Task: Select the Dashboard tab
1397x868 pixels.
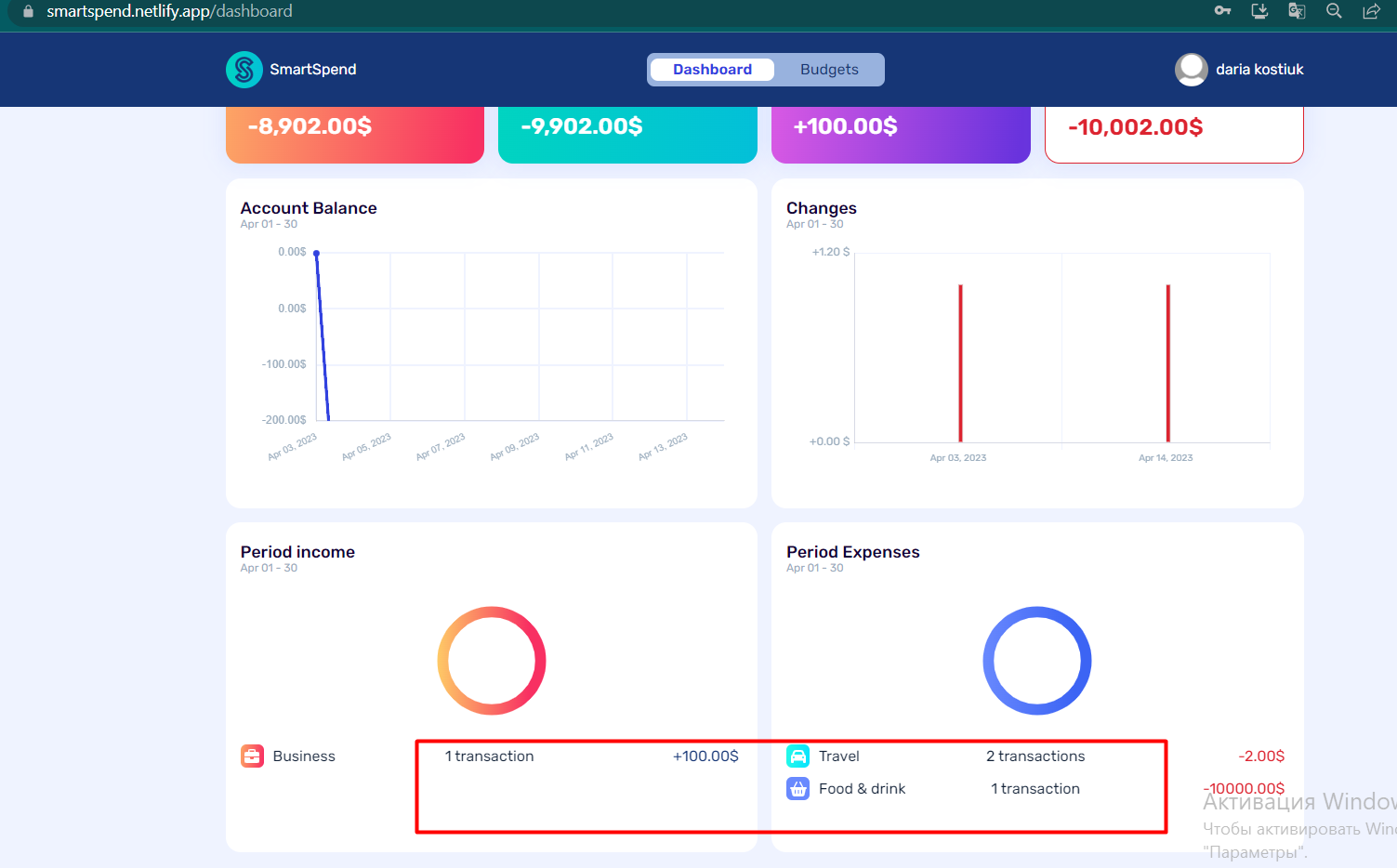Action: click(712, 69)
